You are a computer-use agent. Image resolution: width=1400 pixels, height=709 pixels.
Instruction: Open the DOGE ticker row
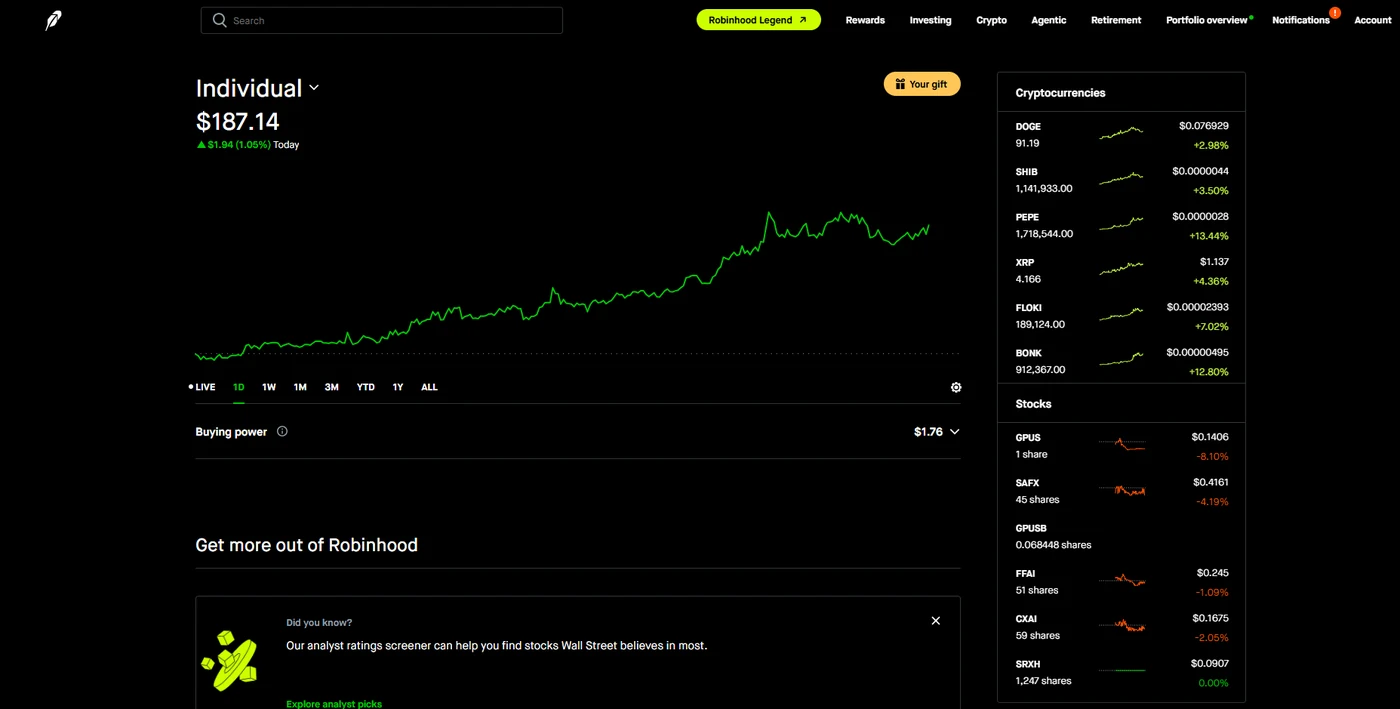[1121, 135]
